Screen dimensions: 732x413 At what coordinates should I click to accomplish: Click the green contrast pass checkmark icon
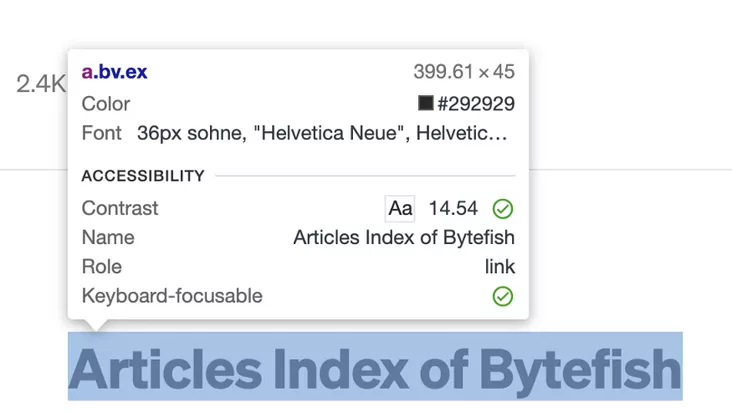coord(503,209)
